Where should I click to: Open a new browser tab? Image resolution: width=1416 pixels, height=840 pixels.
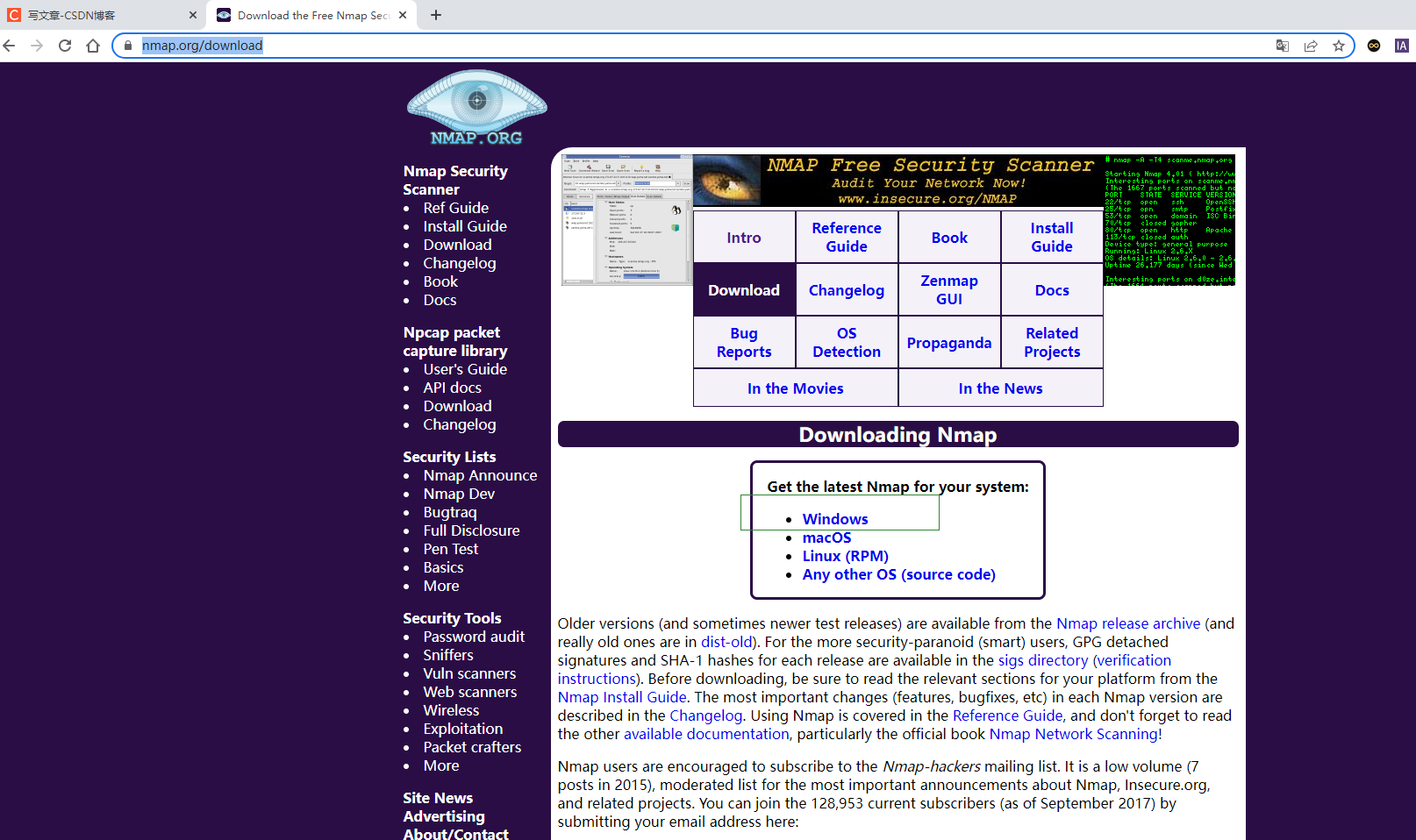click(x=436, y=14)
